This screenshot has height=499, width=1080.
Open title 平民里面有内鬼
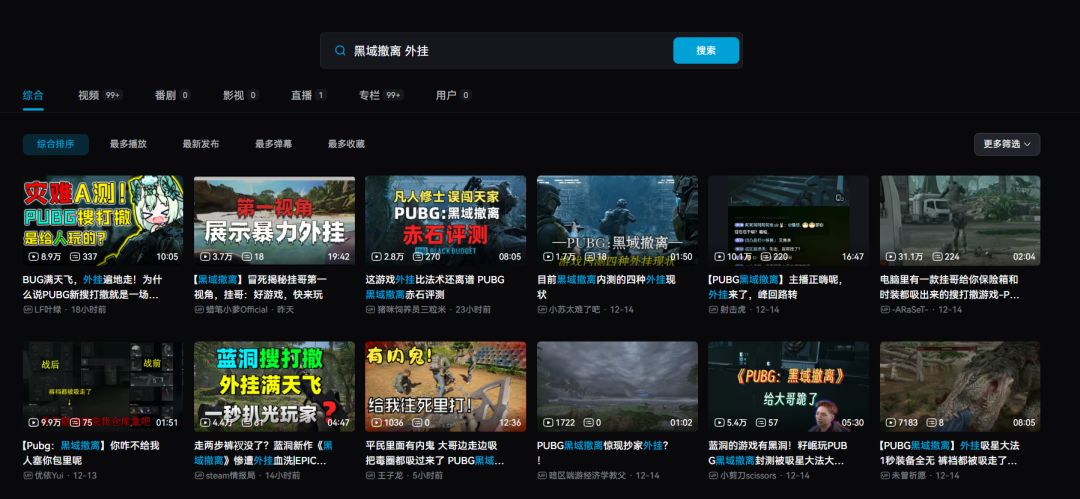(435, 453)
